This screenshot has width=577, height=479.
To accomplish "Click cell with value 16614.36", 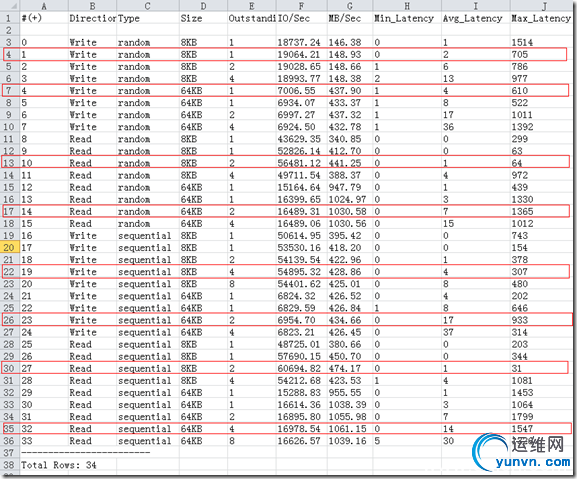I will click(301, 405).
